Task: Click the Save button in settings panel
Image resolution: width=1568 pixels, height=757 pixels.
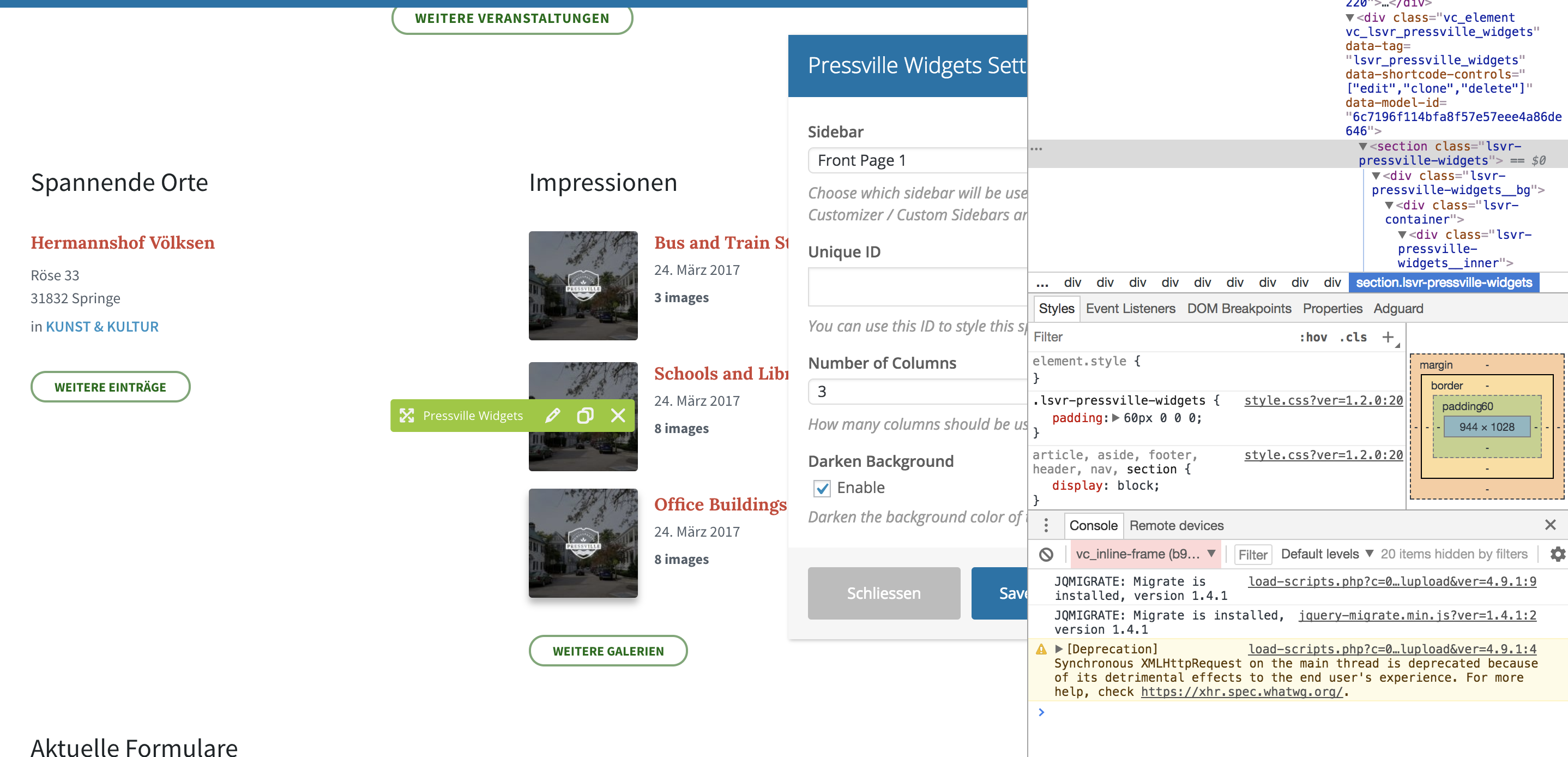Action: (x=999, y=593)
